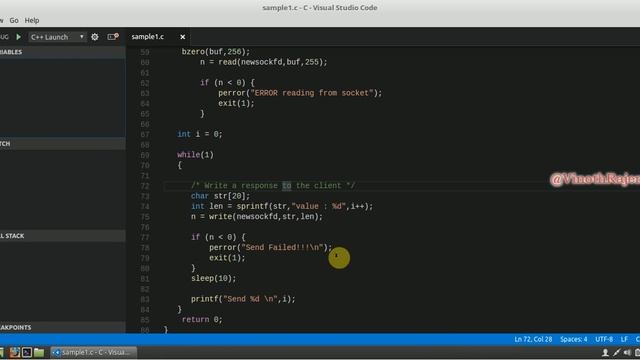Open the file manager folder icon in taskbar

[x=39, y=352]
